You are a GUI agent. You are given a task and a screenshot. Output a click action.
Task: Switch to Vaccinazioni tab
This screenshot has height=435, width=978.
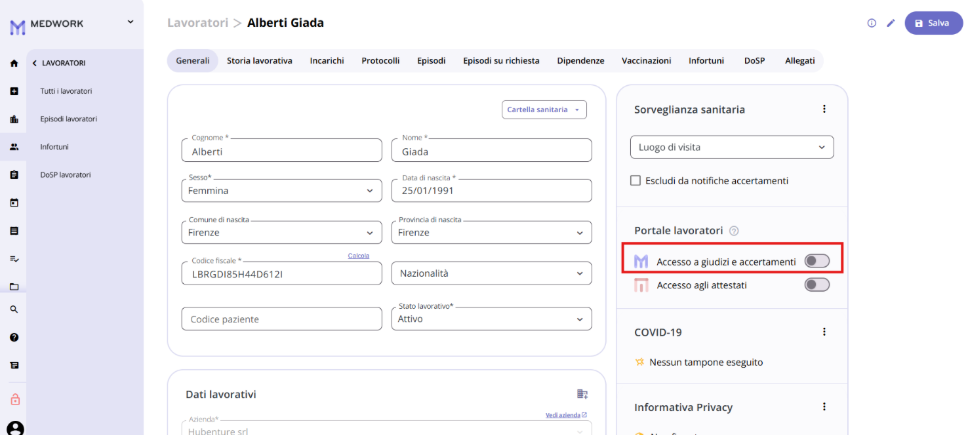click(646, 61)
